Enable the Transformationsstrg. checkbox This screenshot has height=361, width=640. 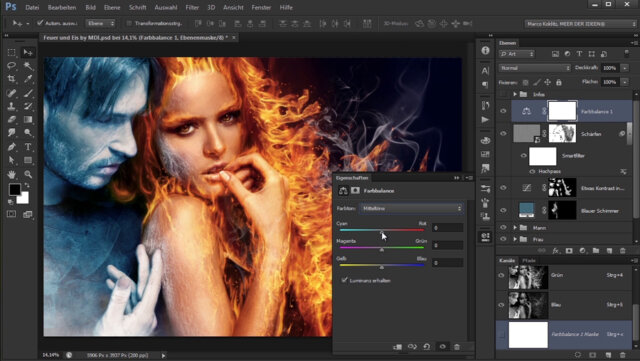click(x=129, y=23)
